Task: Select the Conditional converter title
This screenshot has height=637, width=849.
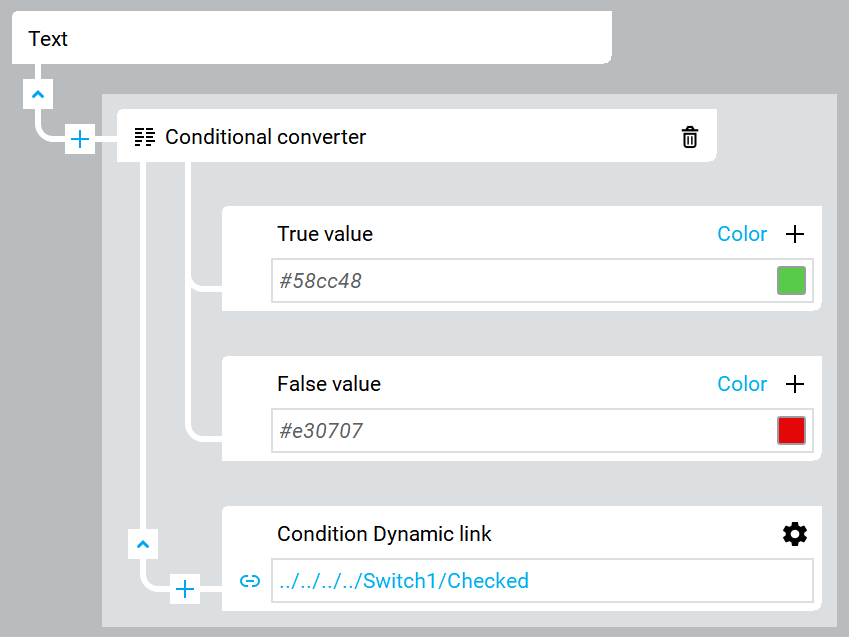Action: (x=265, y=137)
